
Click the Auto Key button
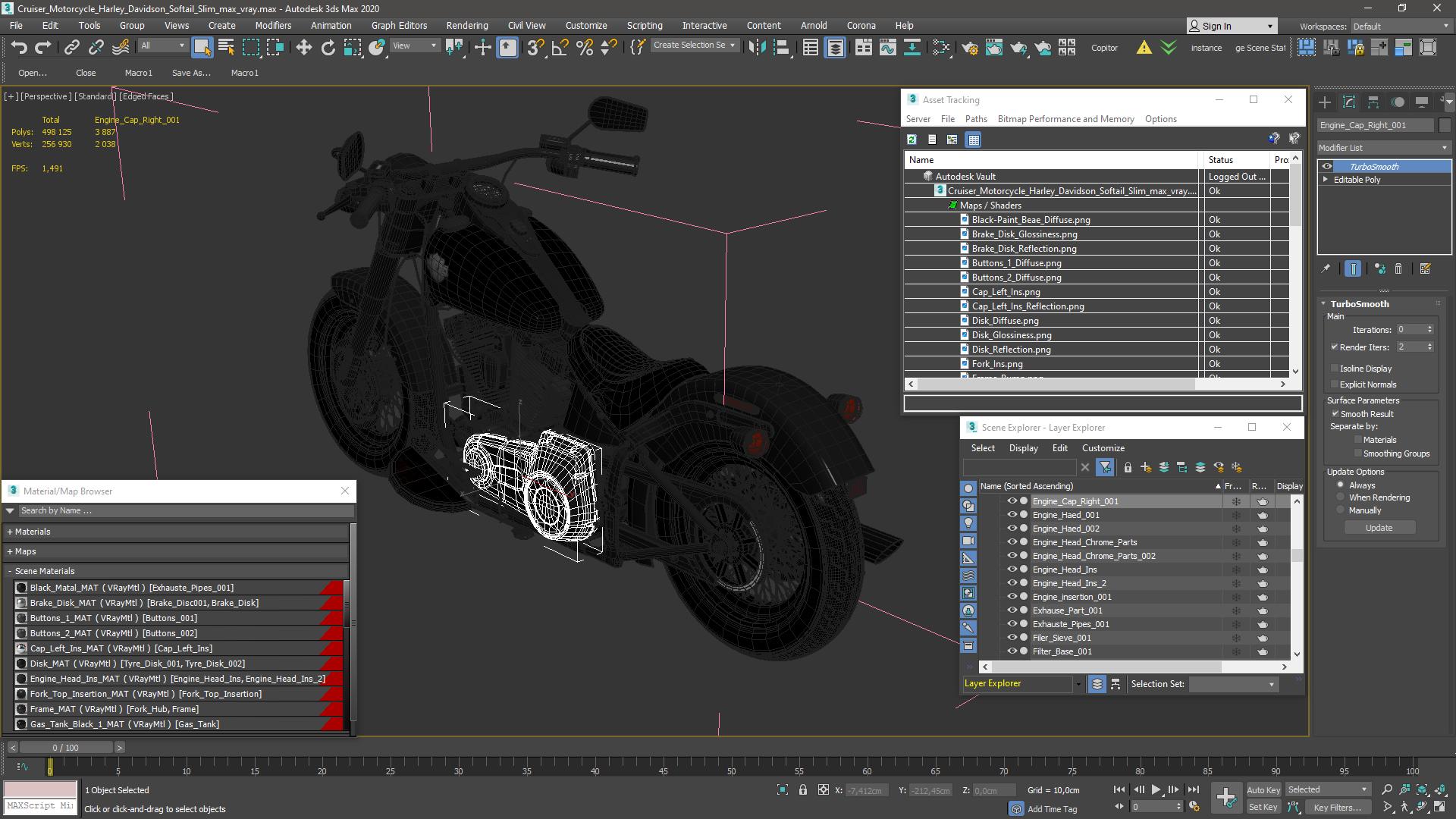tap(1263, 789)
